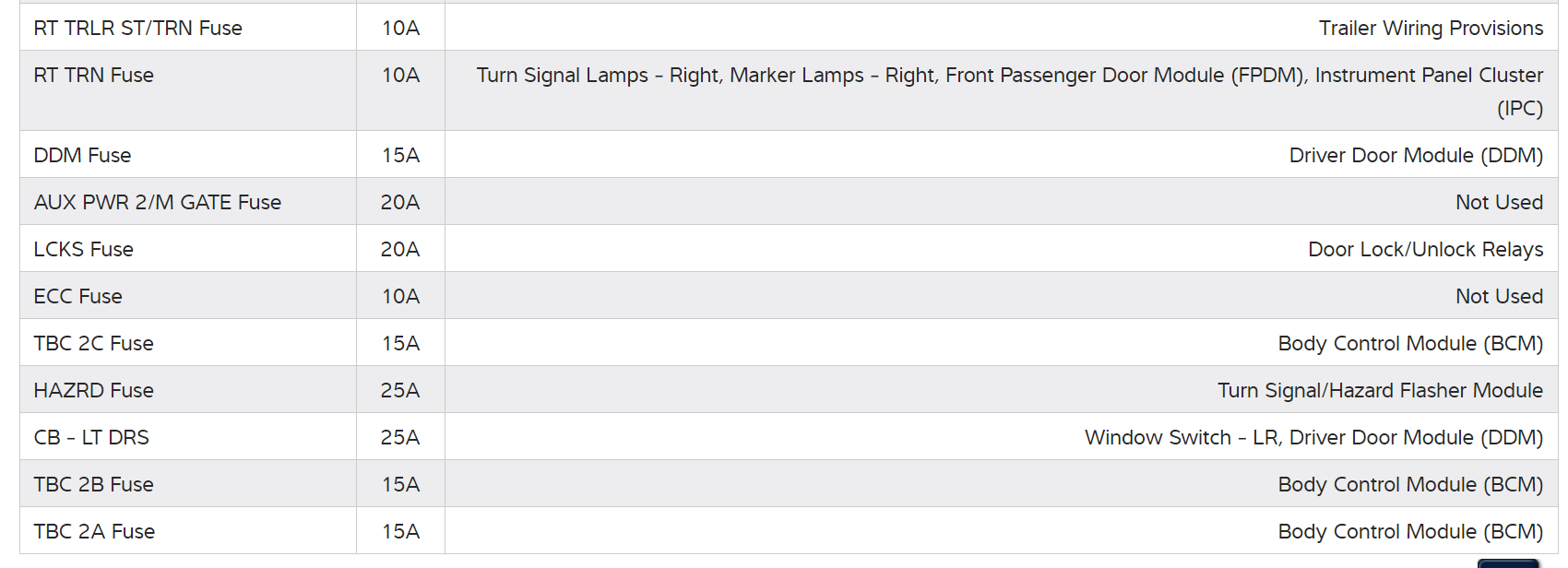Click the HAZRD Fuse name cell
The height and width of the screenshot is (568, 1568).
[94, 391]
